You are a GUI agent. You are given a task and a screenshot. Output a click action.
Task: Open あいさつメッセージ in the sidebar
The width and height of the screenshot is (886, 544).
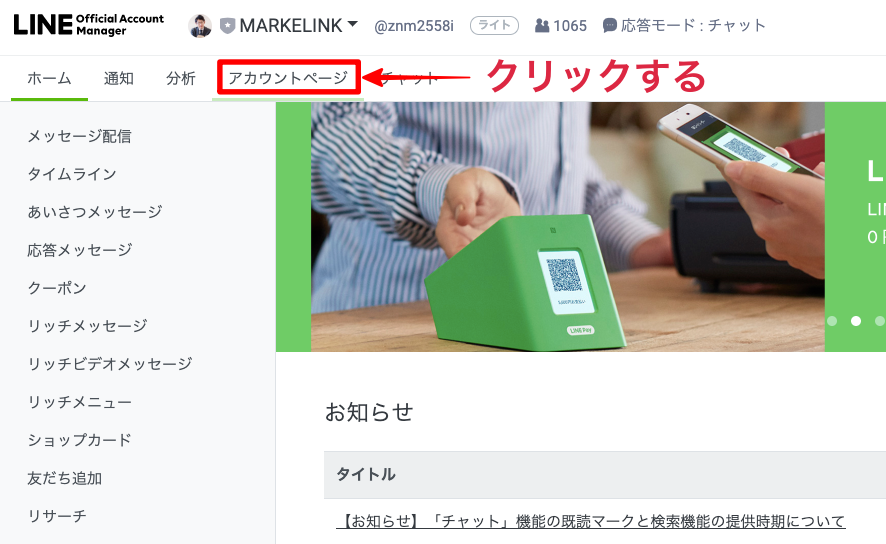coord(95,212)
